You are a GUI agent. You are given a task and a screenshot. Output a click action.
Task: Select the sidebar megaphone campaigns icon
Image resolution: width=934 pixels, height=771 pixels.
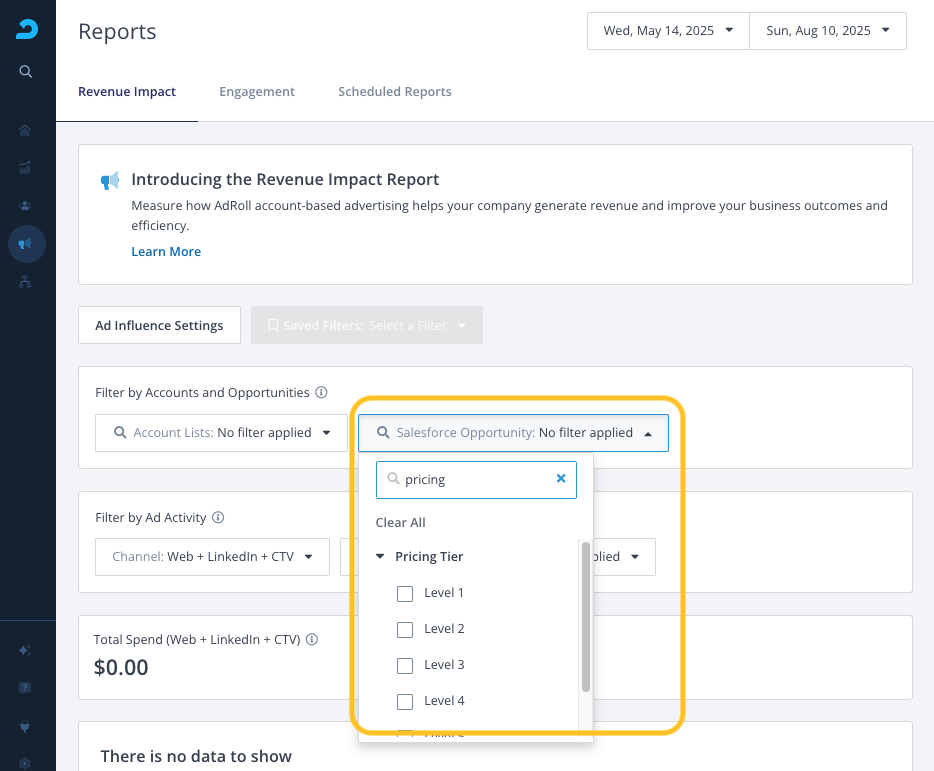[x=26, y=244]
